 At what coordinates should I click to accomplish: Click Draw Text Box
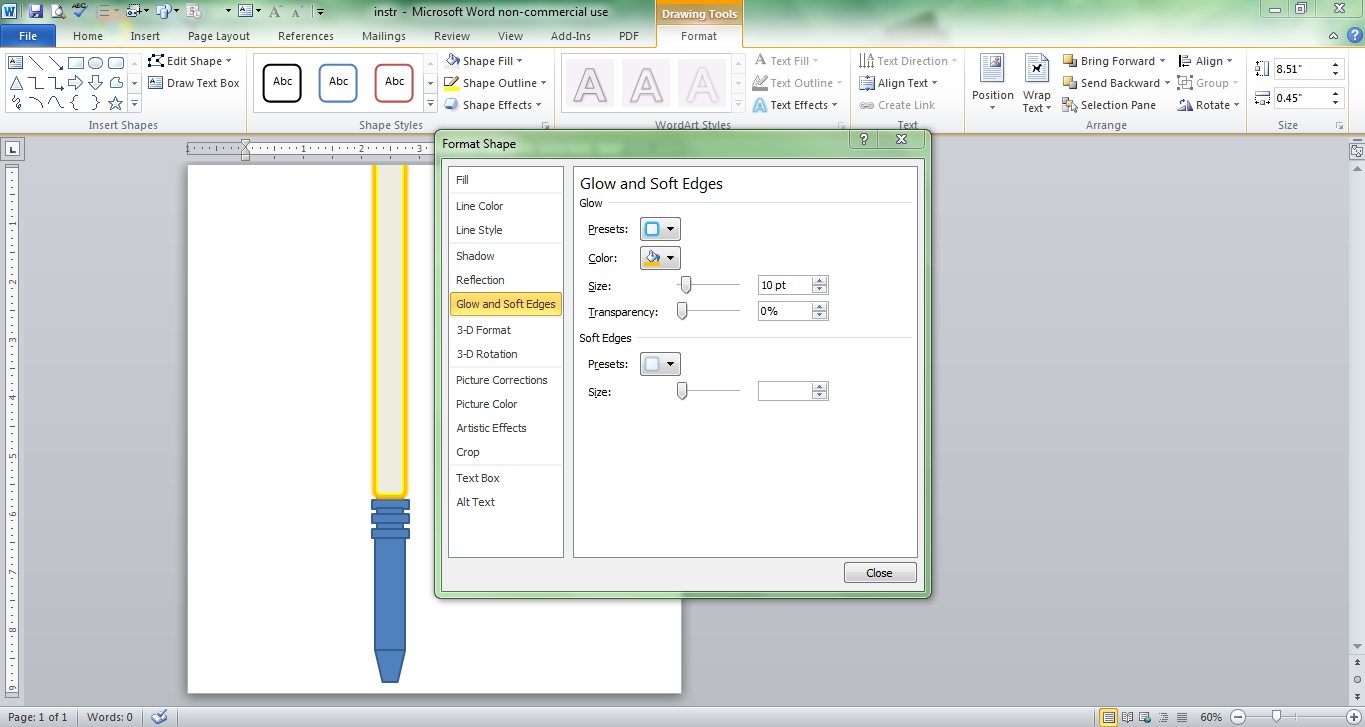(194, 83)
